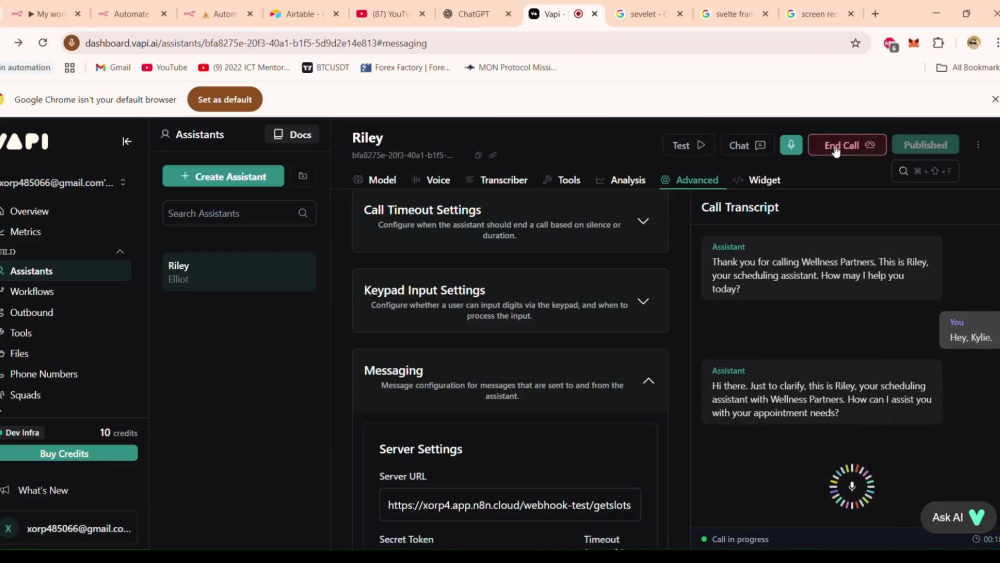The height and width of the screenshot is (563, 1000).
Task: Click the site info icon in address bar
Action: (71, 43)
